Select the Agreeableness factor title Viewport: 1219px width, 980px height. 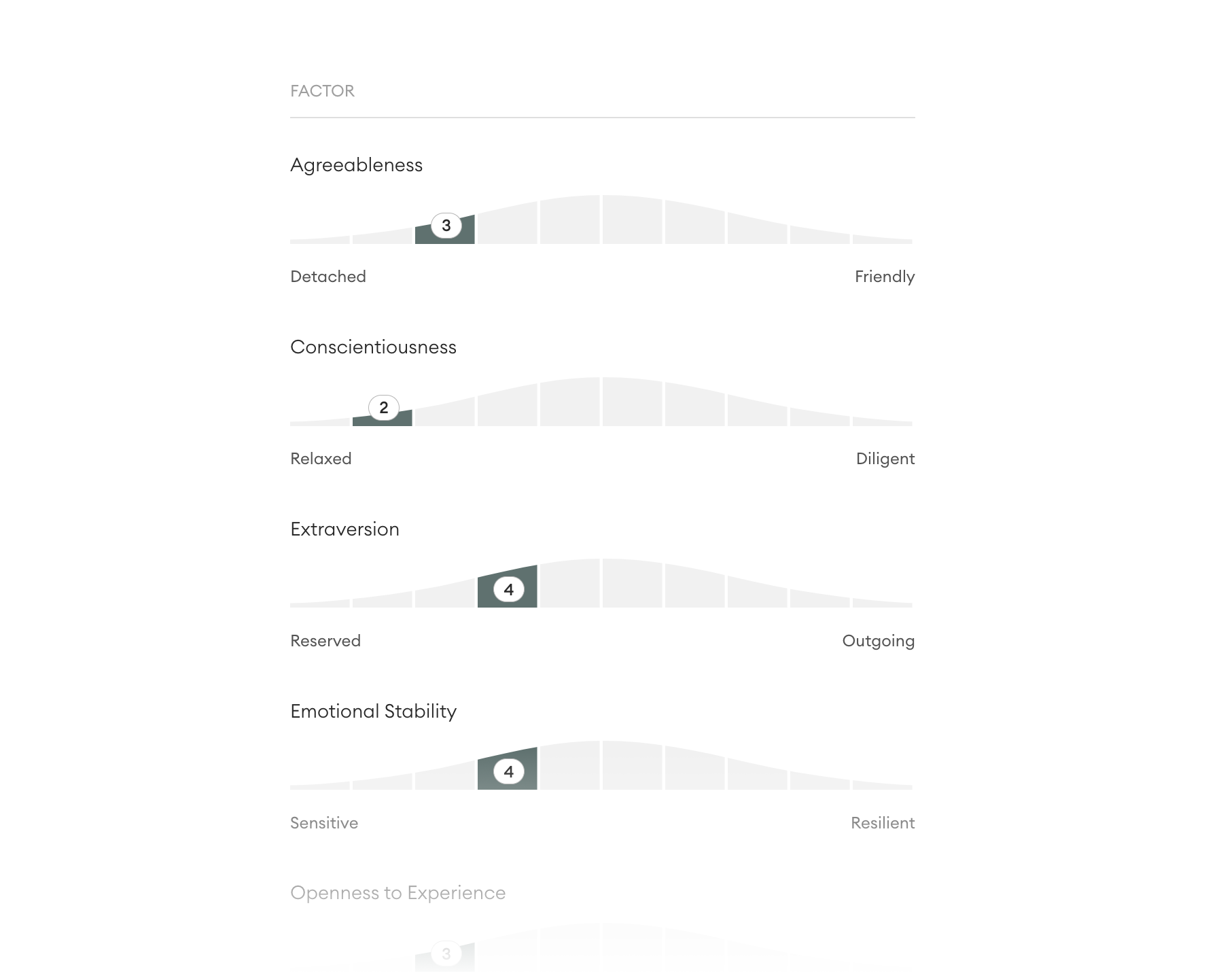tap(356, 165)
